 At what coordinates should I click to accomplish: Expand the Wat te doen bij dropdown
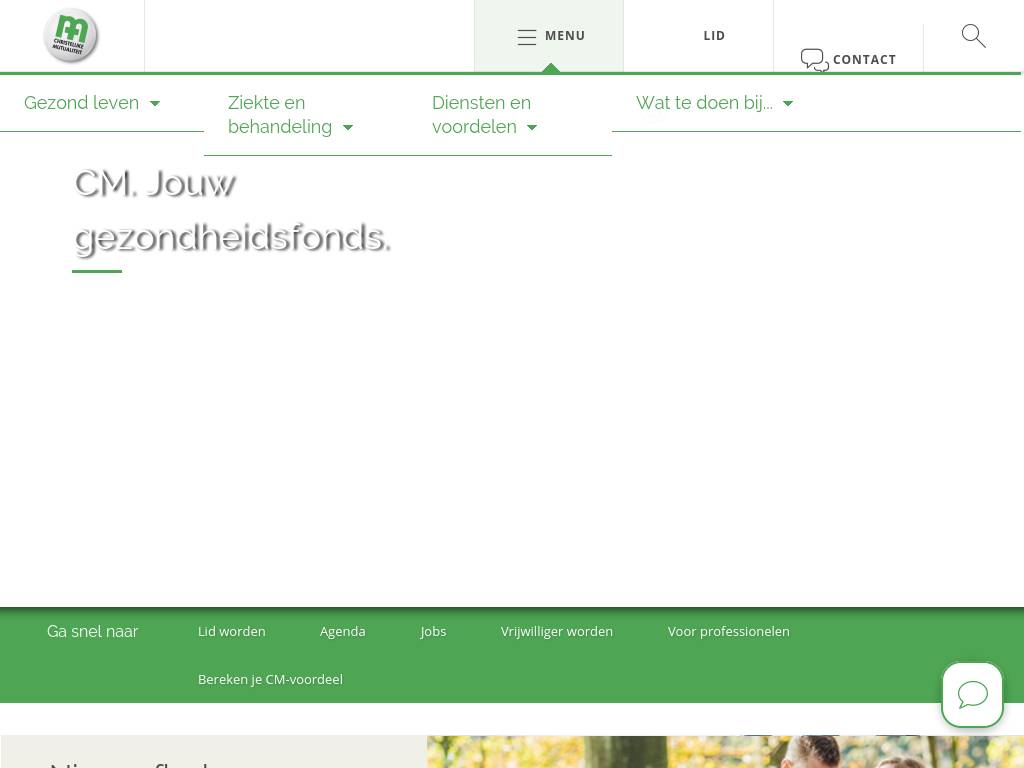(x=788, y=103)
